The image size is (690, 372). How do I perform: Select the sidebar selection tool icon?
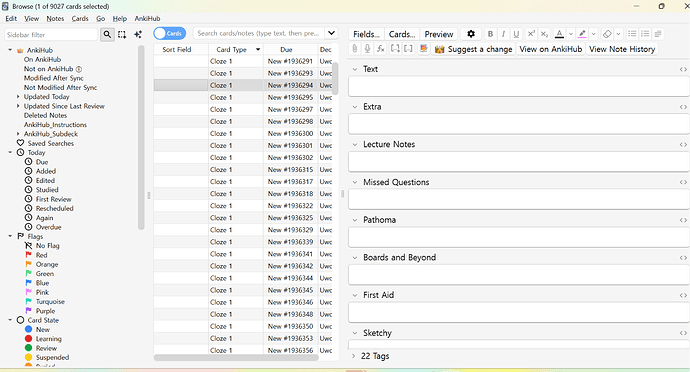coord(122,34)
